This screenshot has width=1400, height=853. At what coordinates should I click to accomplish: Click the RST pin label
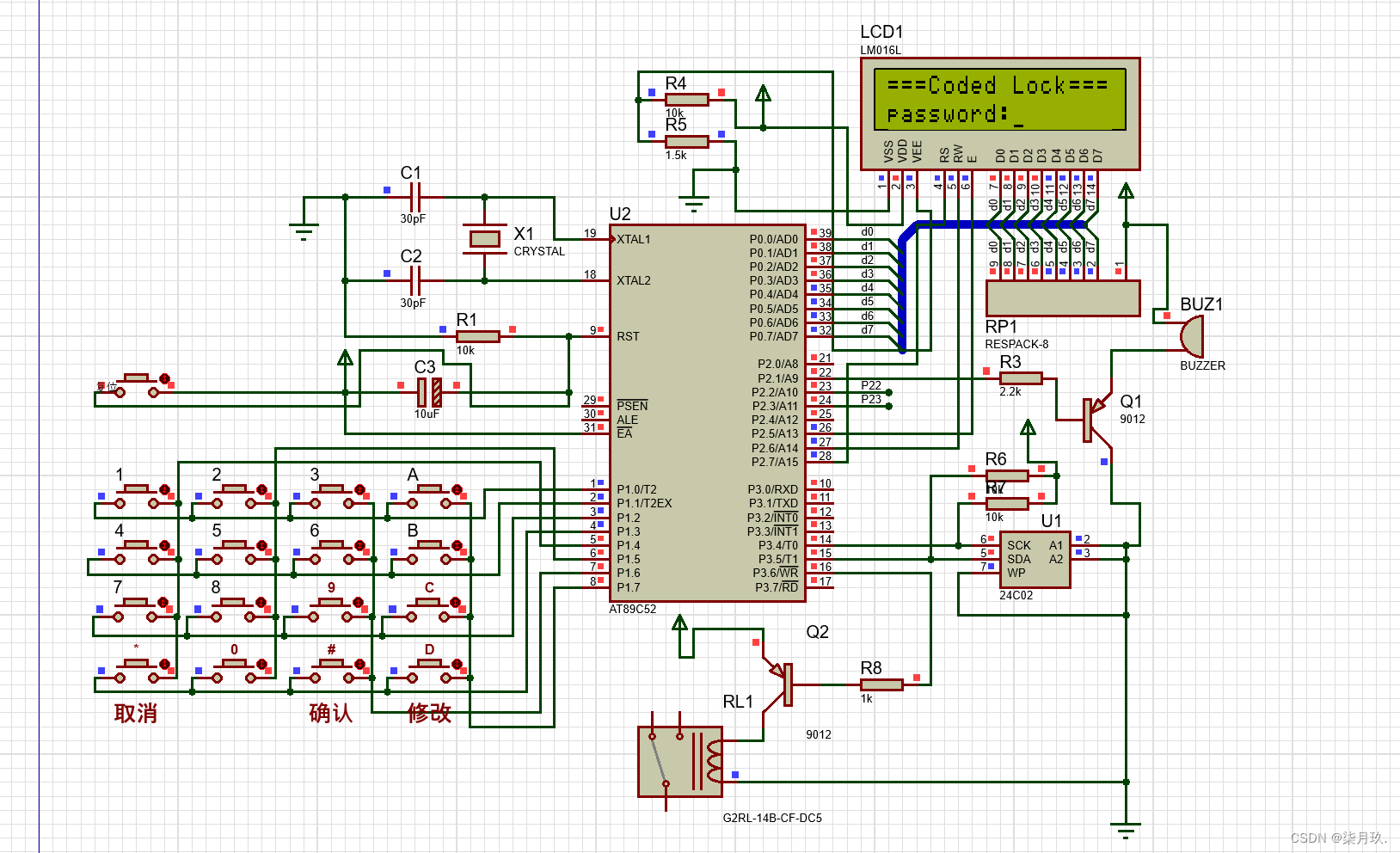point(628,336)
